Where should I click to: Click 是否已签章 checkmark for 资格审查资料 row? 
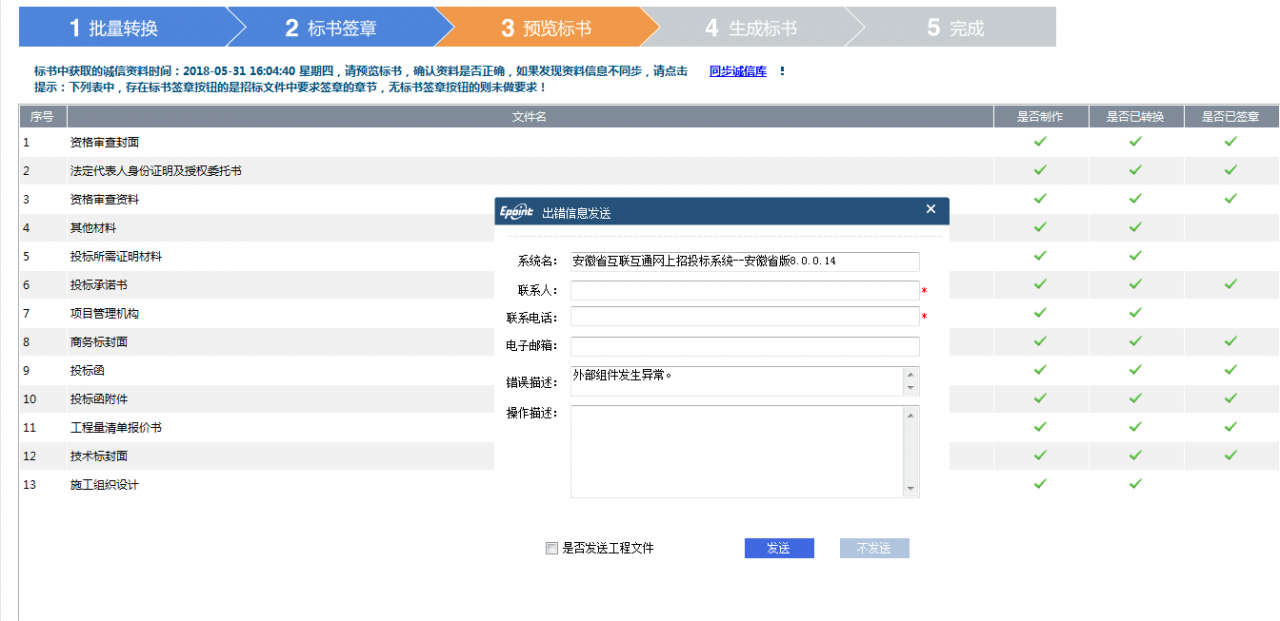pos(1230,199)
